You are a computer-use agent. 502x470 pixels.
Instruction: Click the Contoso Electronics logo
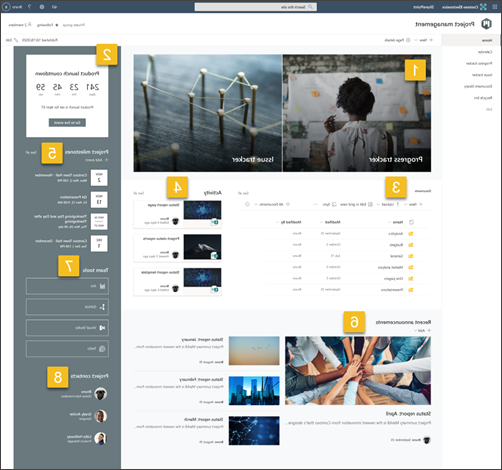(x=483, y=7)
